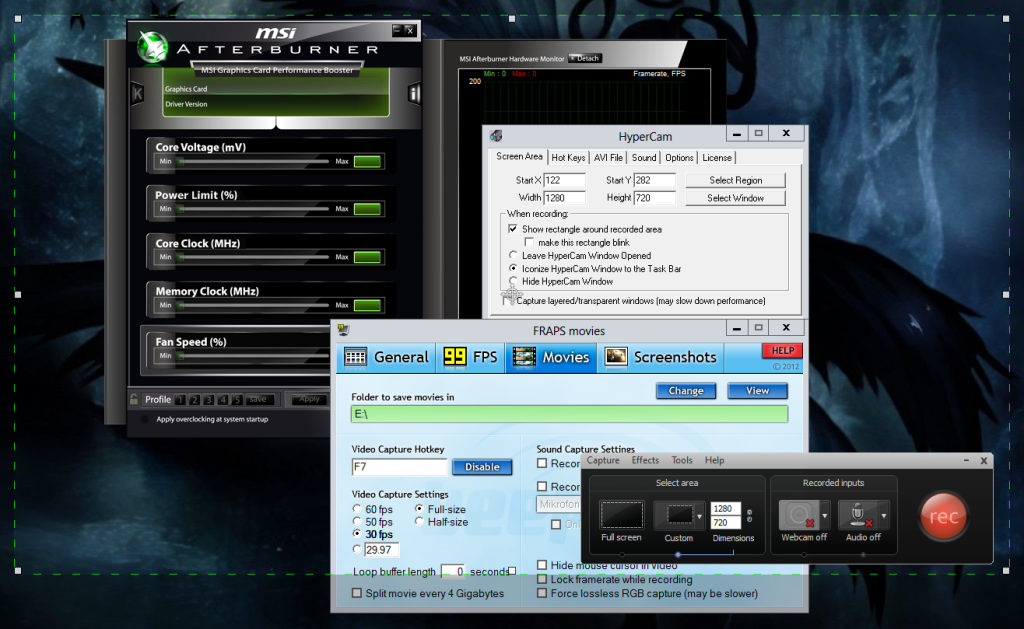1024x629 pixels.
Task: Click the Change folder button in FRAPS
Action: click(x=685, y=391)
